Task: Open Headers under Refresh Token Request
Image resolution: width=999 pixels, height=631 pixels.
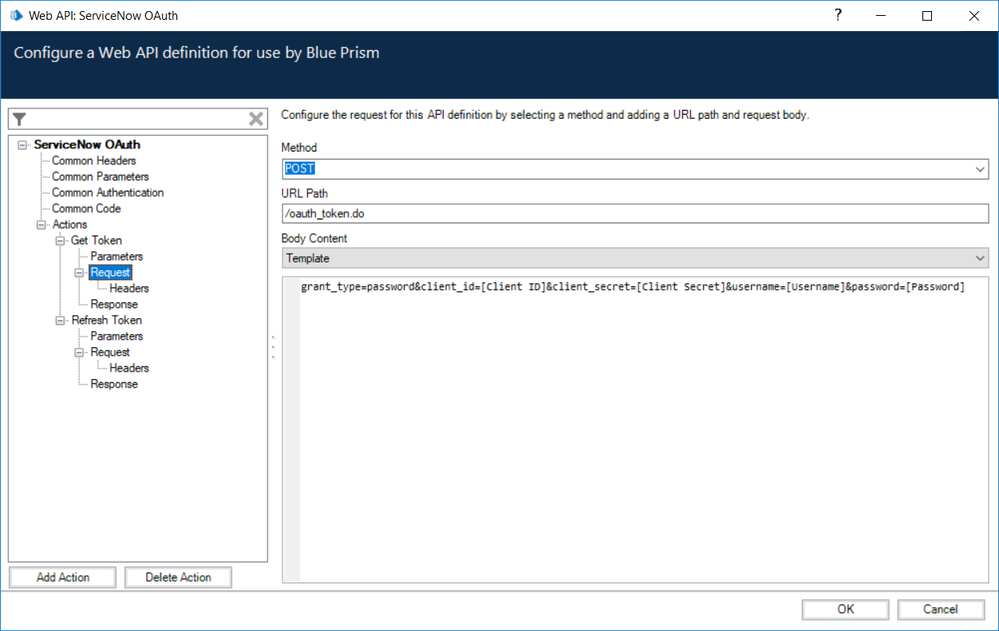Action: pos(129,368)
